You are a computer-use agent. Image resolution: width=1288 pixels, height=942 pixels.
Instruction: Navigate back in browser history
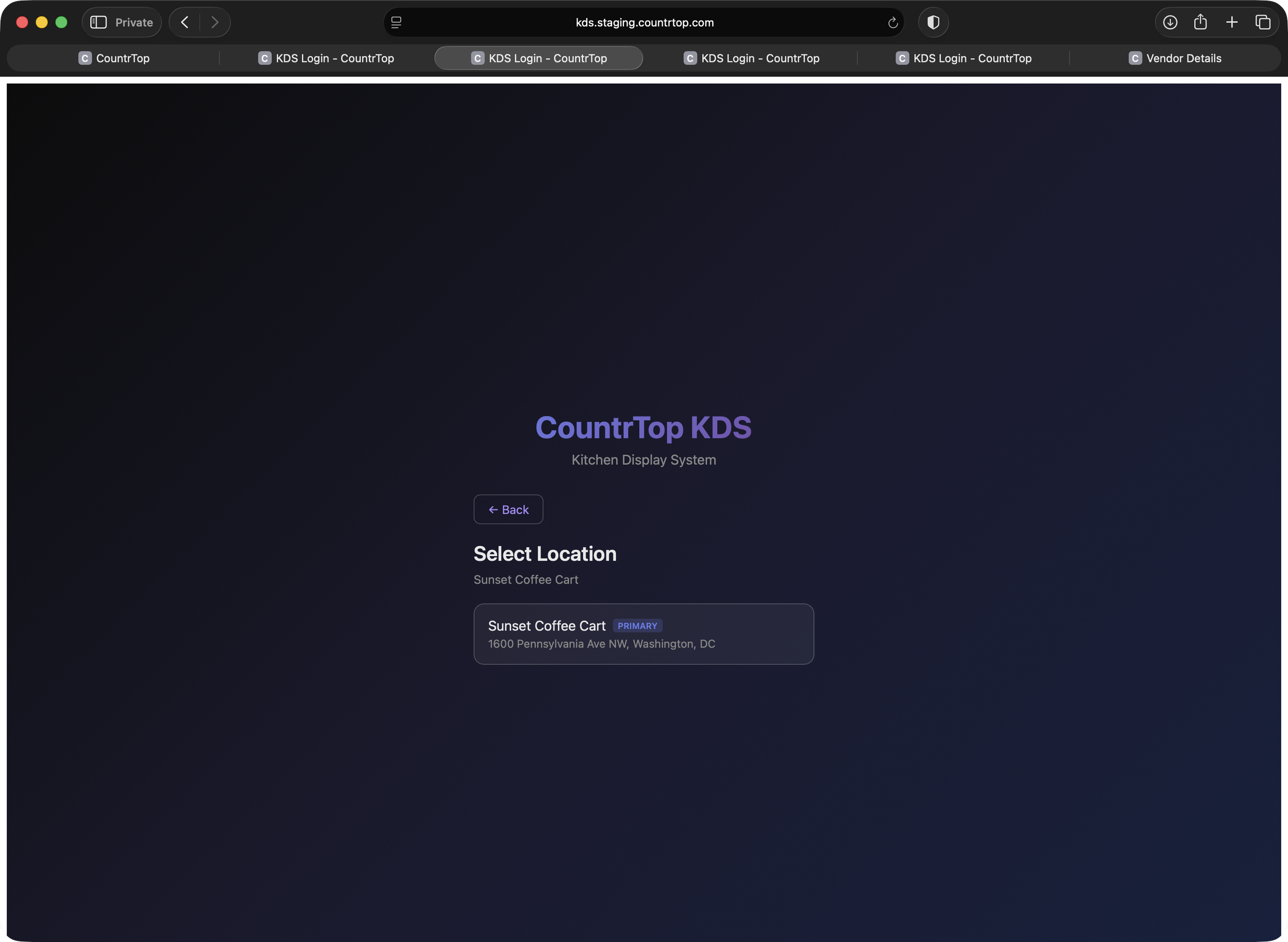pos(184,22)
